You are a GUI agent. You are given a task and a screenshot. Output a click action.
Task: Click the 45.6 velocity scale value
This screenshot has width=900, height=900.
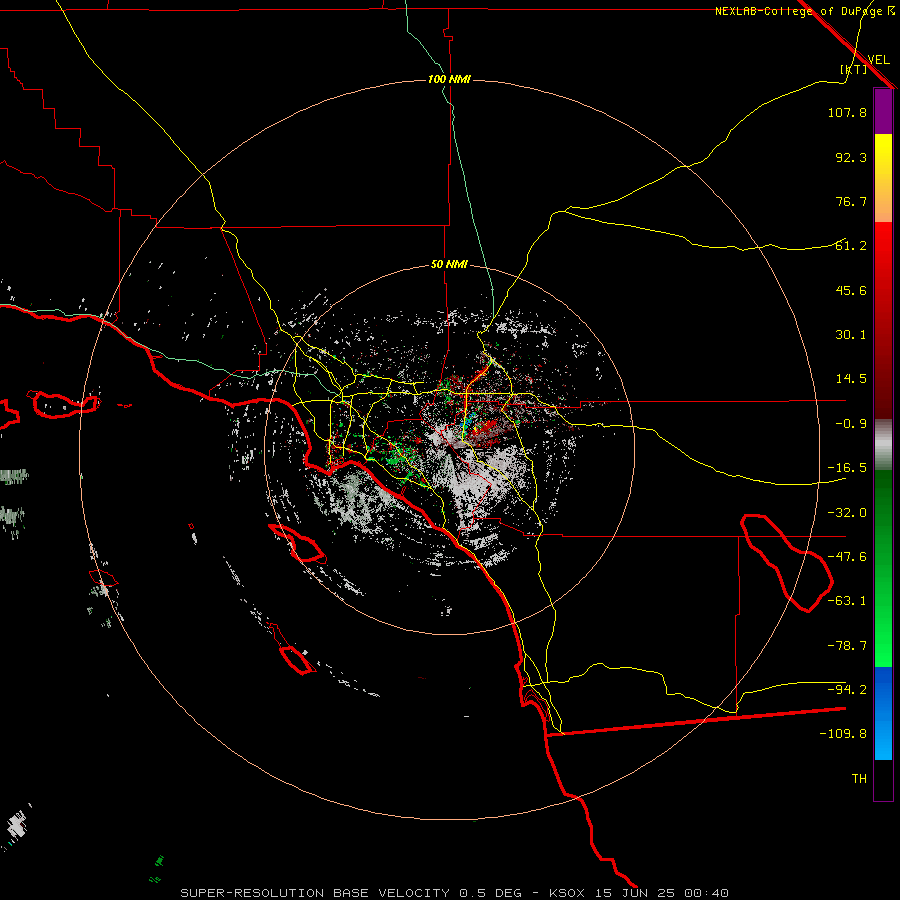pyautogui.click(x=851, y=290)
